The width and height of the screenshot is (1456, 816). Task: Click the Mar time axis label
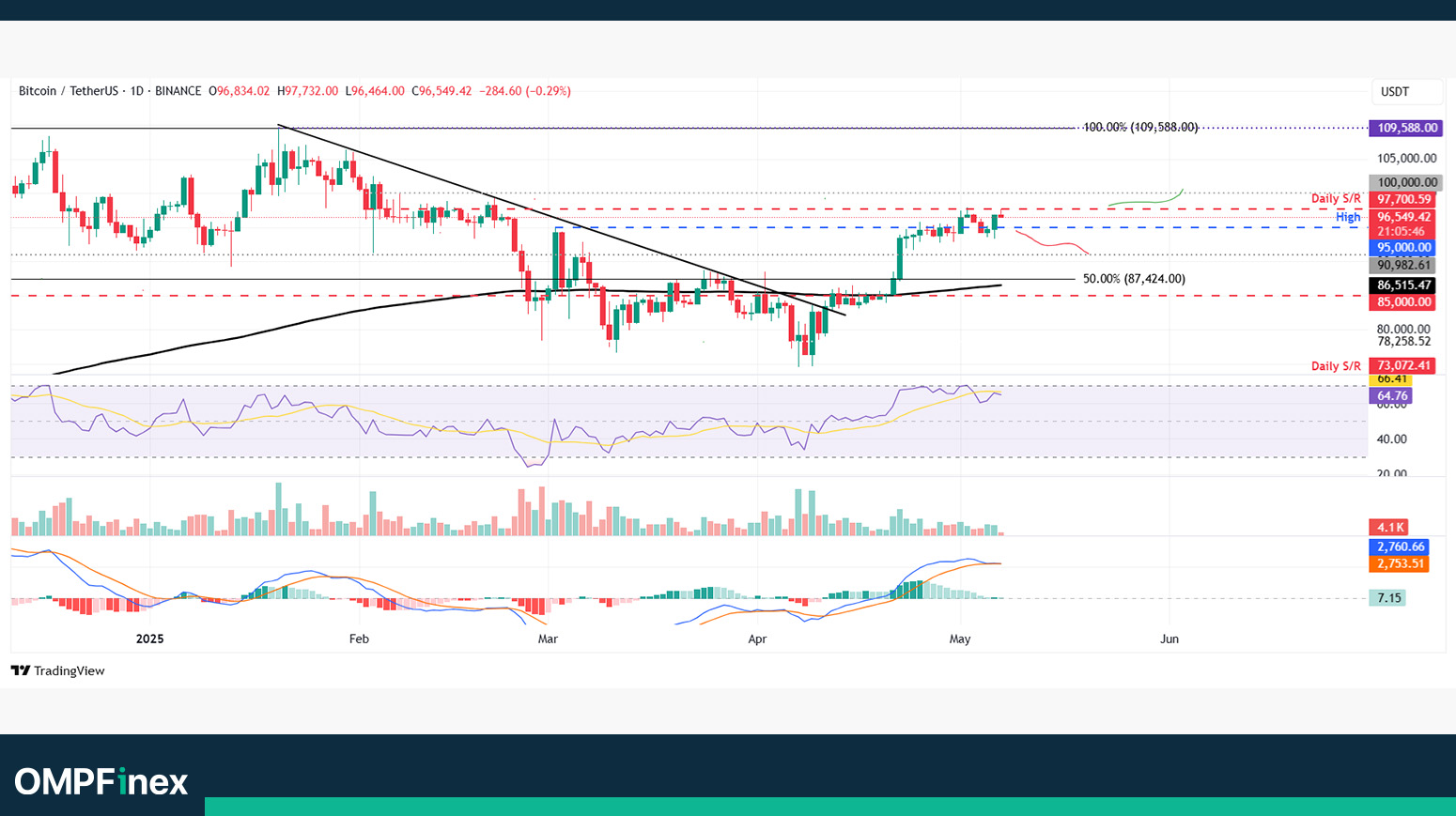pos(548,639)
